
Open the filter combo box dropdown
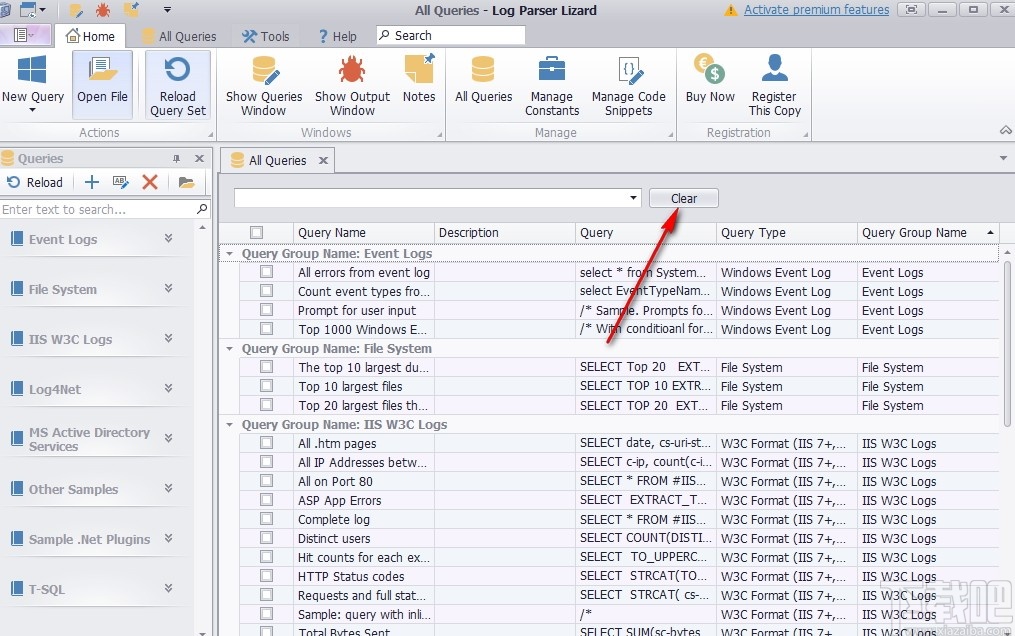(633, 198)
